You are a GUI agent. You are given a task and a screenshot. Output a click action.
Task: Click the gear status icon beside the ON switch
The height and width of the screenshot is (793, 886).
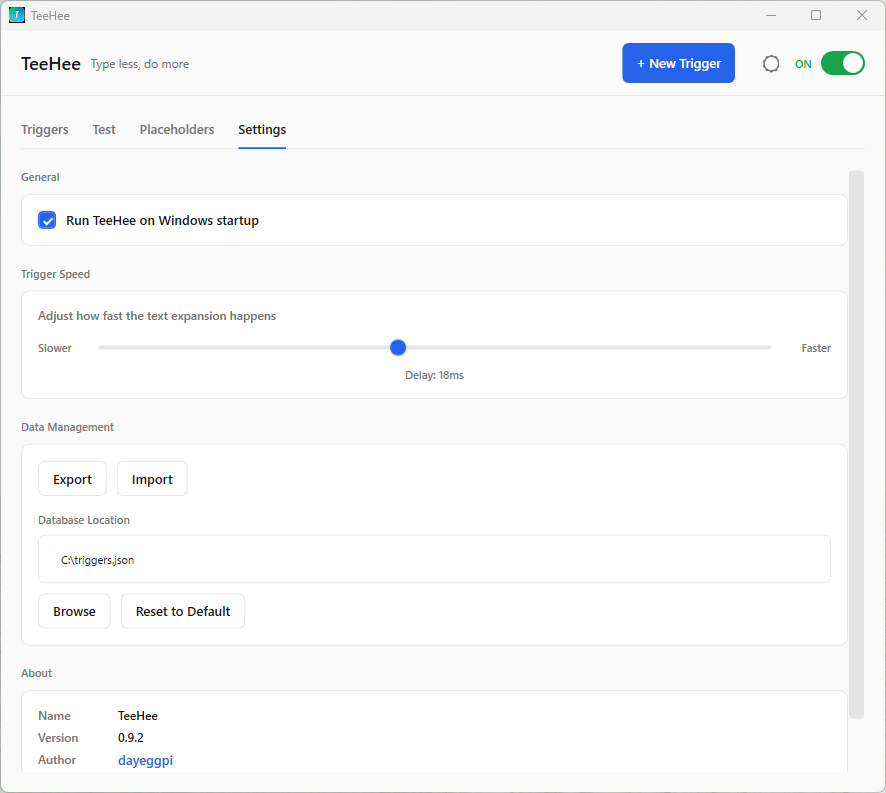tap(771, 63)
